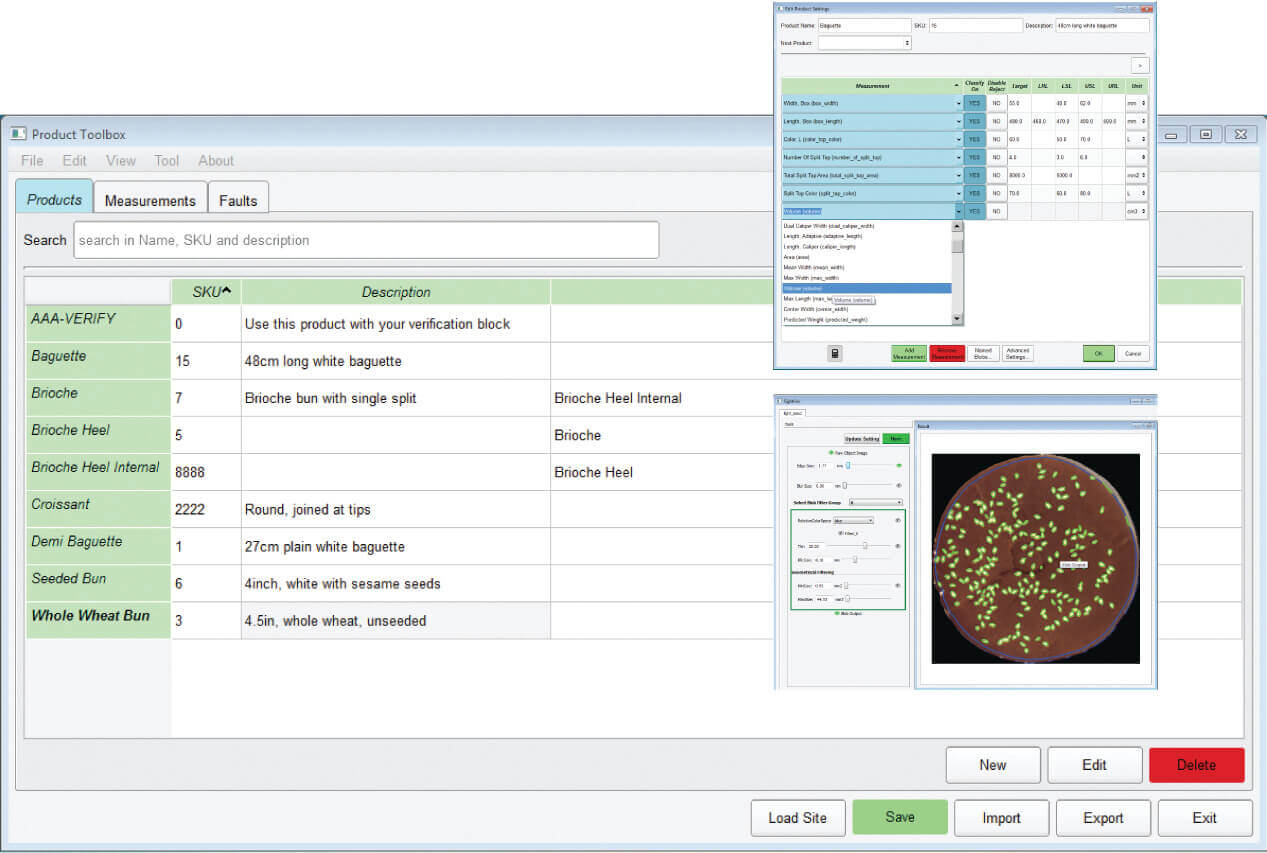
Task: Click OK in Edit Product Settings
Action: [x=1099, y=353]
